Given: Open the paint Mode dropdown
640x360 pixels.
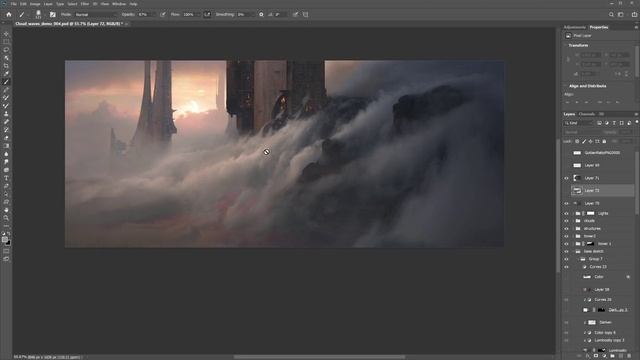Looking at the screenshot, I should point(95,14).
